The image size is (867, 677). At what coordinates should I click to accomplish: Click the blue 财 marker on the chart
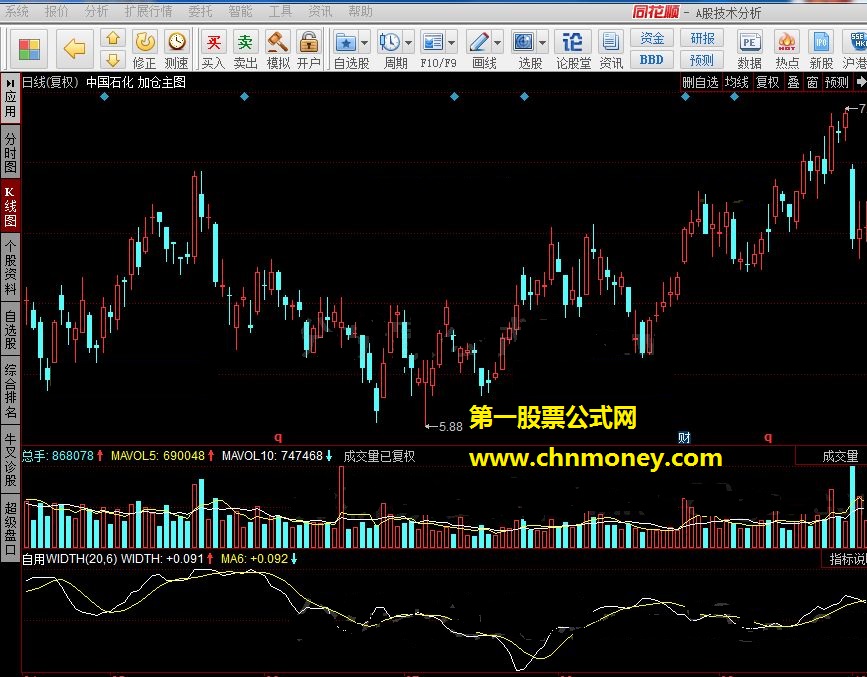(685, 438)
